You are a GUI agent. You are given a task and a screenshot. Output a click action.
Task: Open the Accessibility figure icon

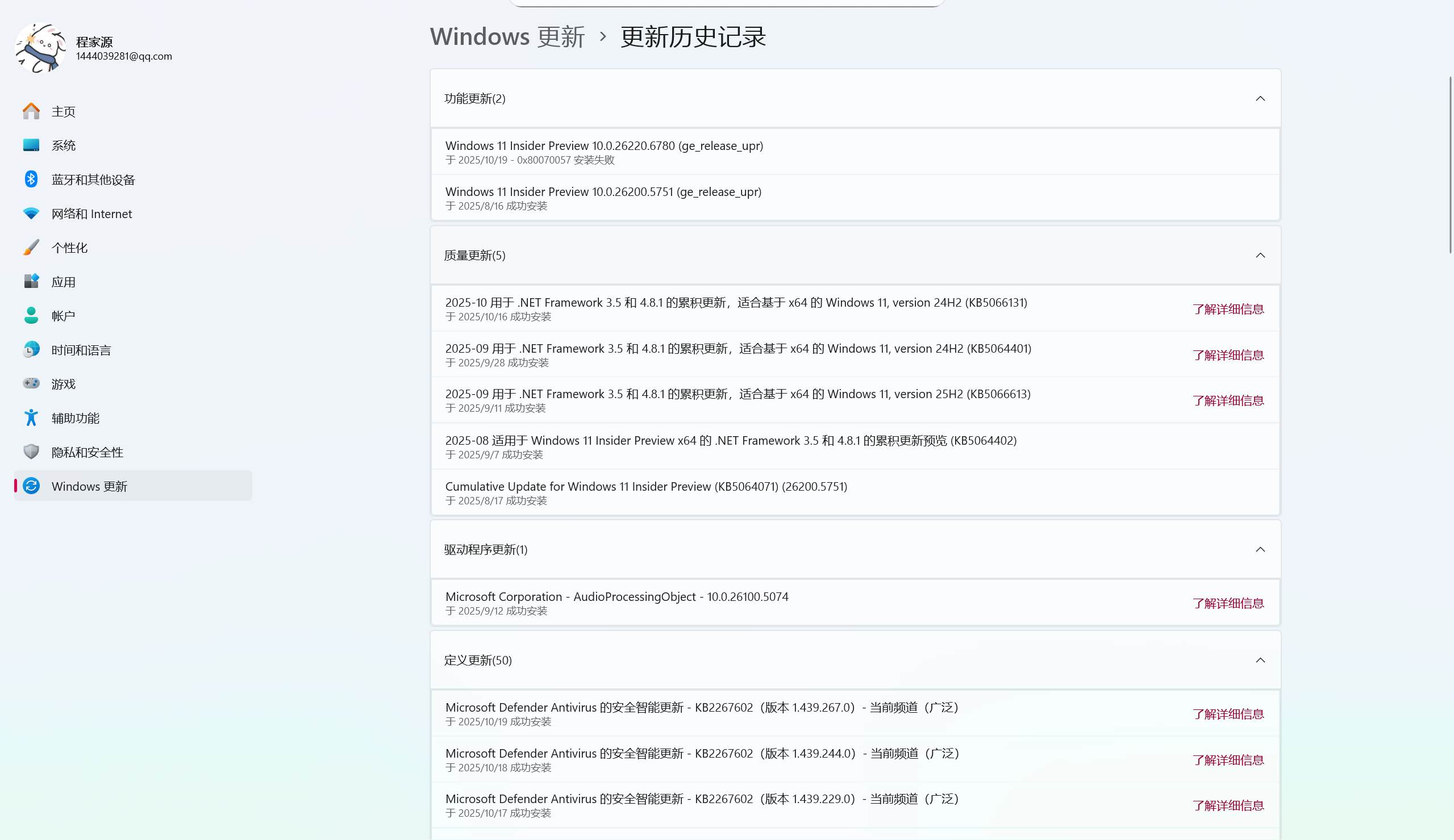[x=31, y=417]
